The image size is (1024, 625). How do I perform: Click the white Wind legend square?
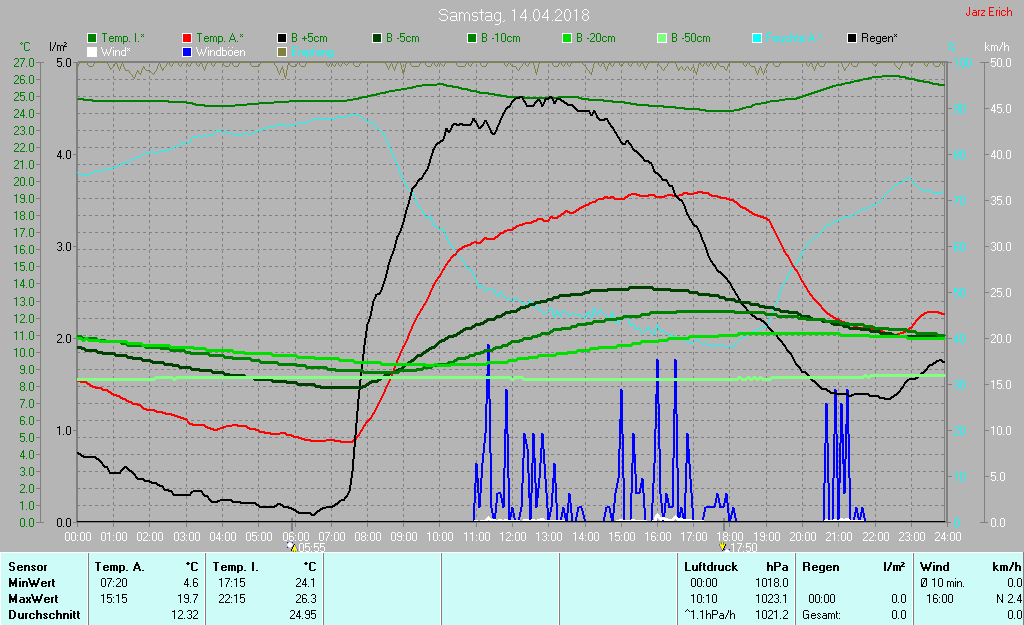92,52
